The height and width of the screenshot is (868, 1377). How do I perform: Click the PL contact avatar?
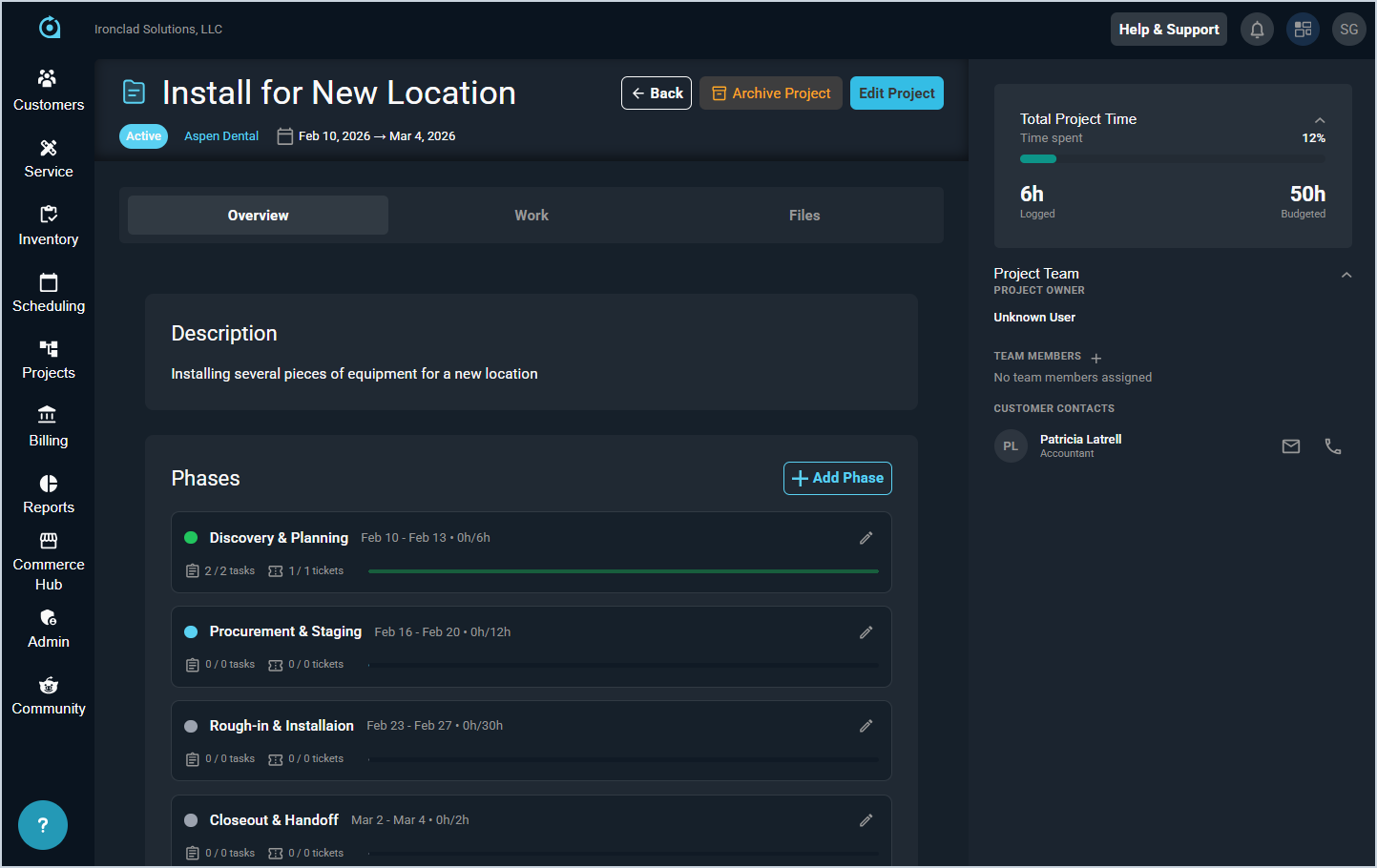[x=1011, y=446]
